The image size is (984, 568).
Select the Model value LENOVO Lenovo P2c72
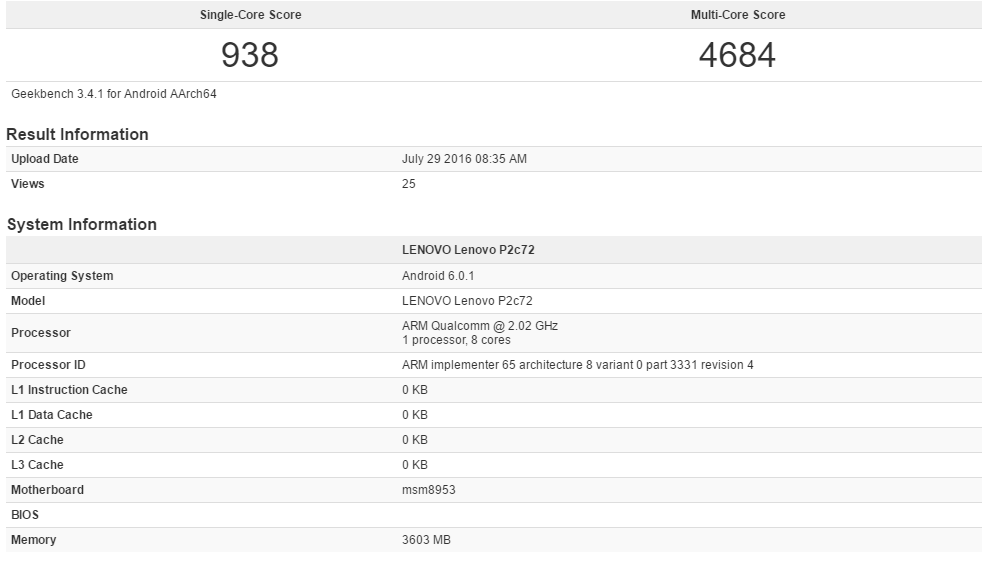pyautogui.click(x=467, y=301)
